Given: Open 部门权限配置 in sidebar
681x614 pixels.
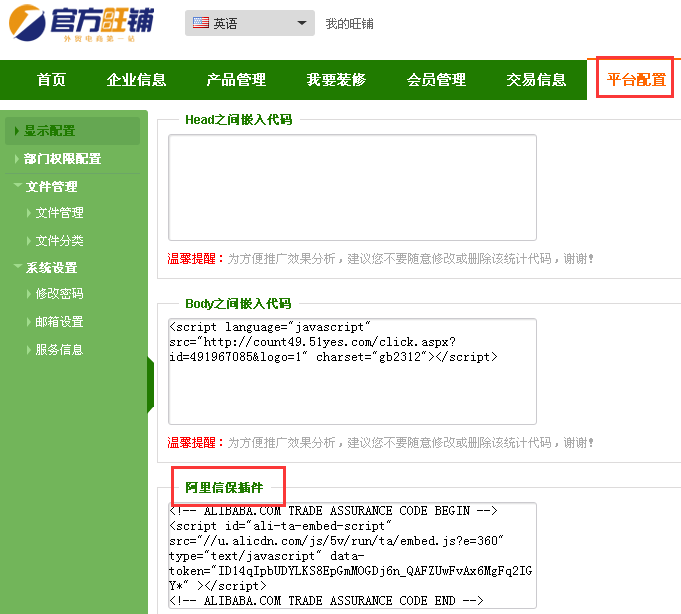Looking at the screenshot, I should pos(63,158).
